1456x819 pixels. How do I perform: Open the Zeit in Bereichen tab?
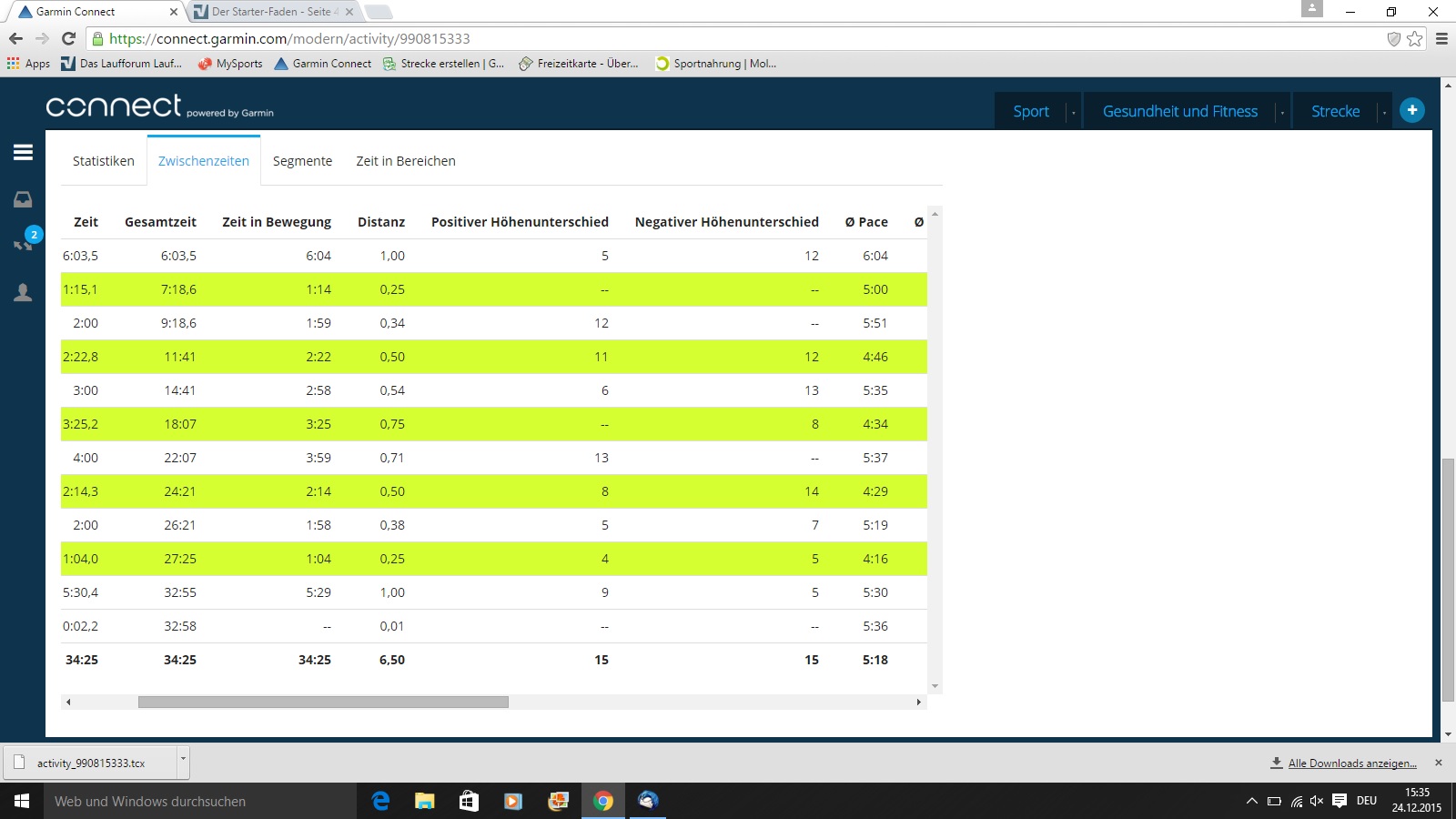[x=406, y=161]
